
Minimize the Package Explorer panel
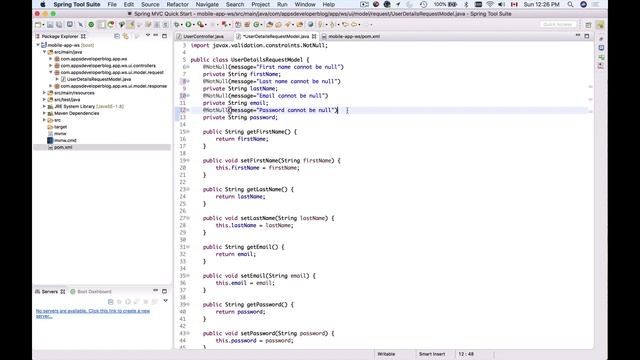[156, 36]
